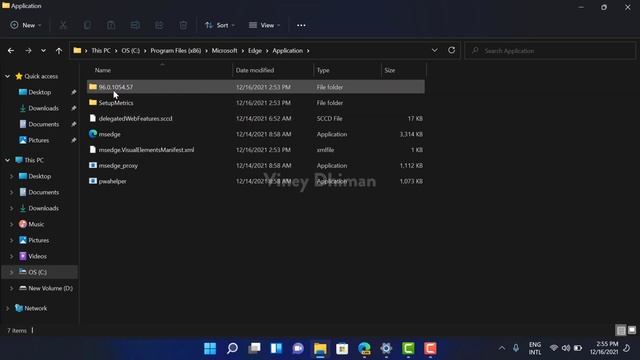Expand the Network node
Image resolution: width=640 pixels, height=360 pixels.
(x=7, y=308)
